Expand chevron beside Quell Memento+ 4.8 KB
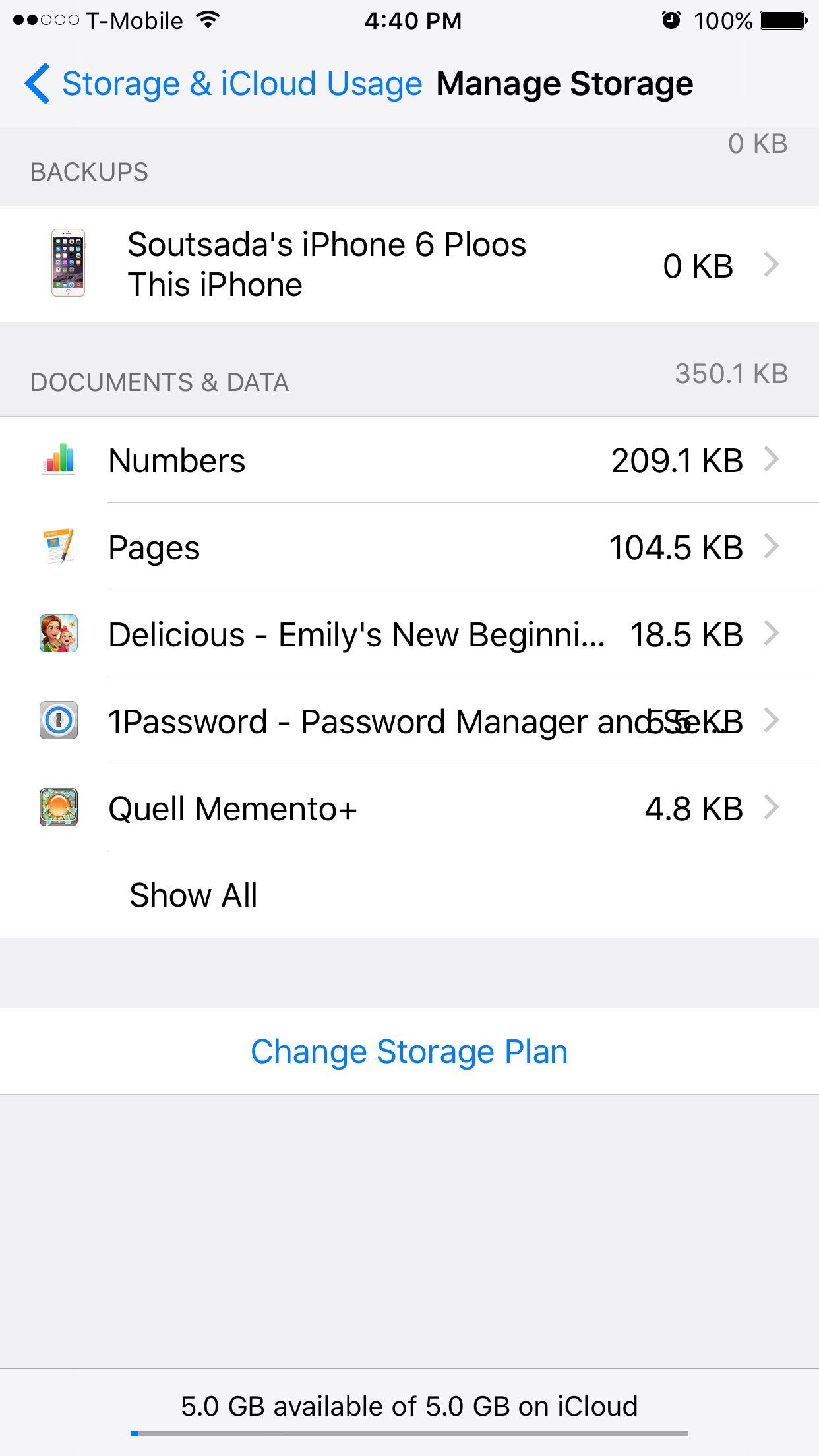This screenshot has width=819, height=1456. point(771,808)
